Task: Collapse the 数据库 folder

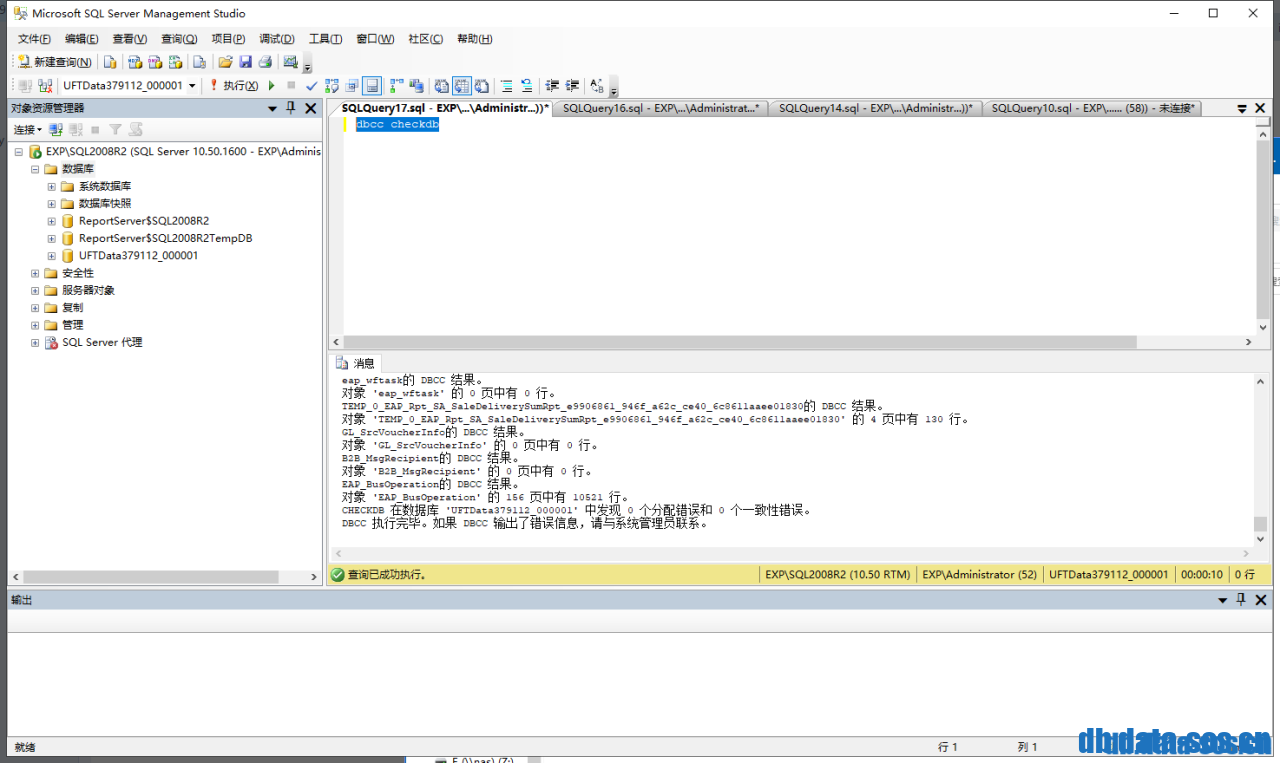Action: point(35,169)
